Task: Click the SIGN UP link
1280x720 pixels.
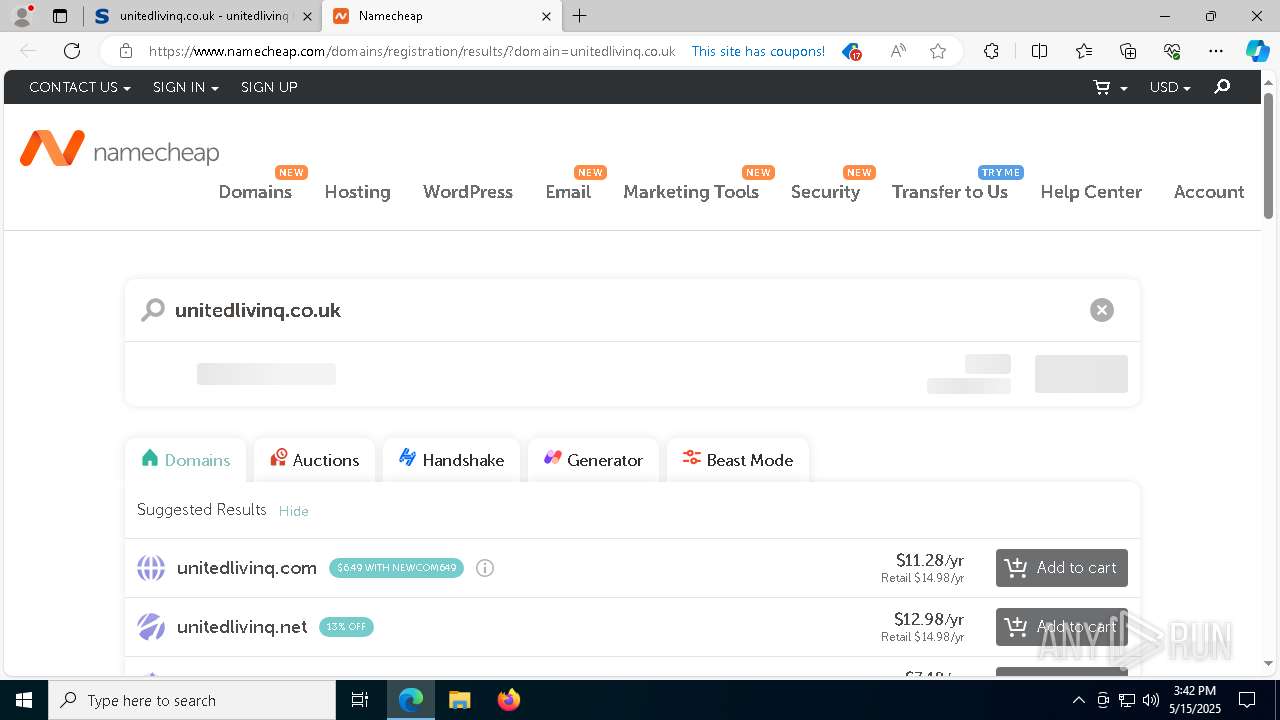Action: pyautogui.click(x=269, y=87)
